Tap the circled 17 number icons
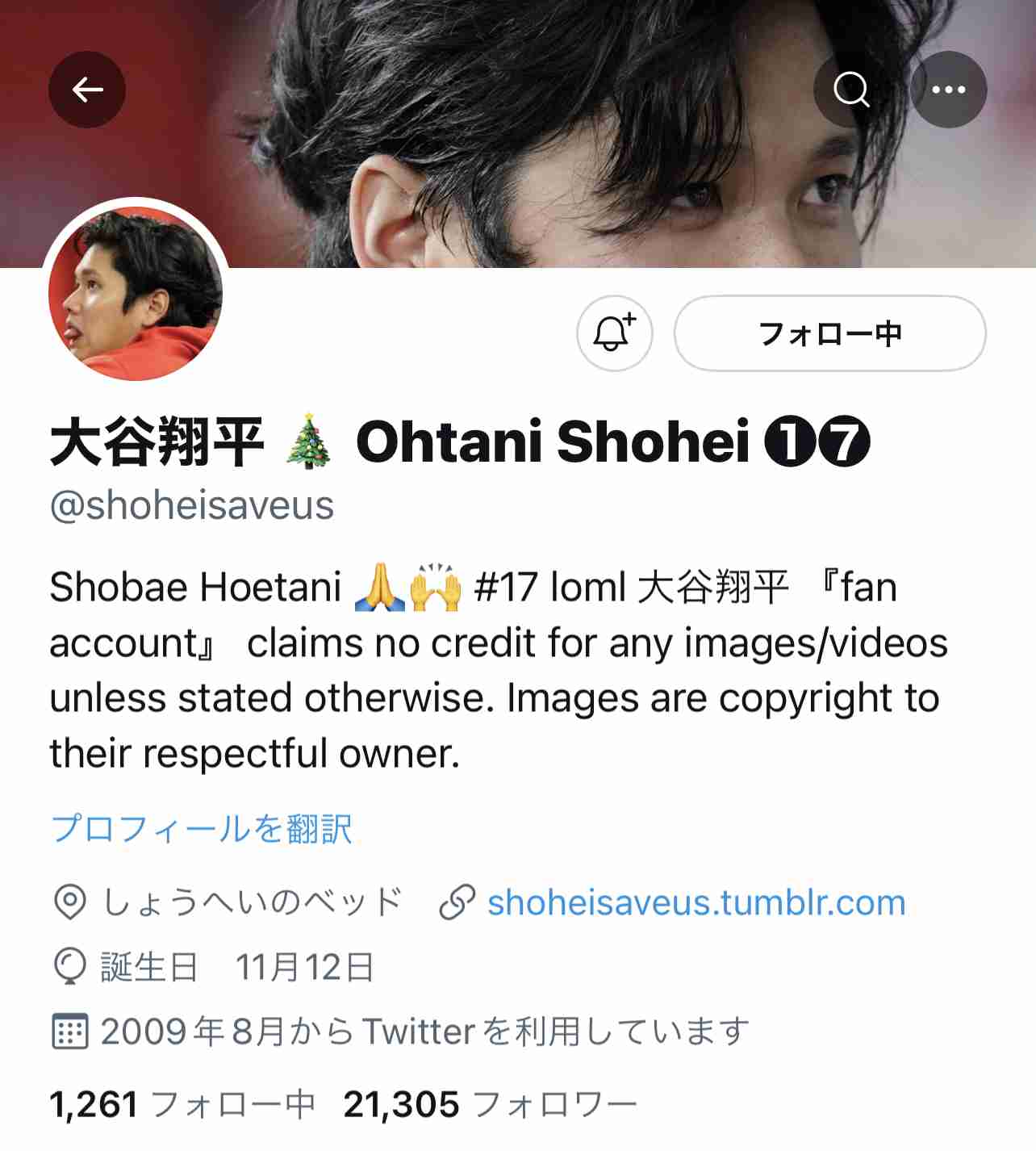Image resolution: width=1036 pixels, height=1151 pixels. (817, 442)
